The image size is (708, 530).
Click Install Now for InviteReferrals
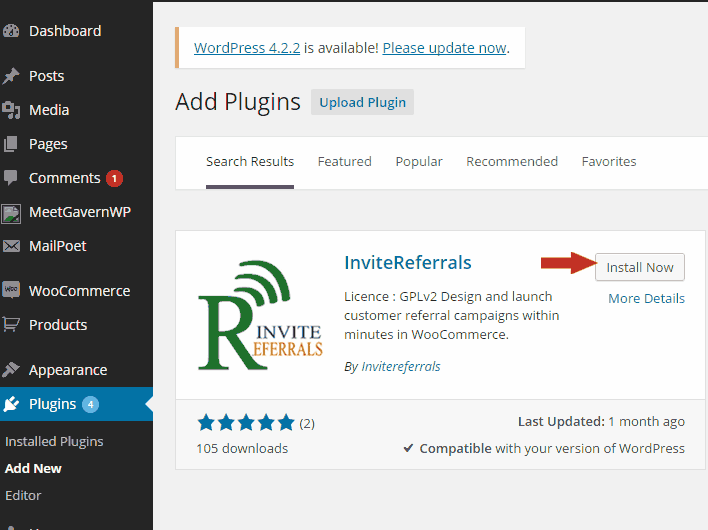640,267
